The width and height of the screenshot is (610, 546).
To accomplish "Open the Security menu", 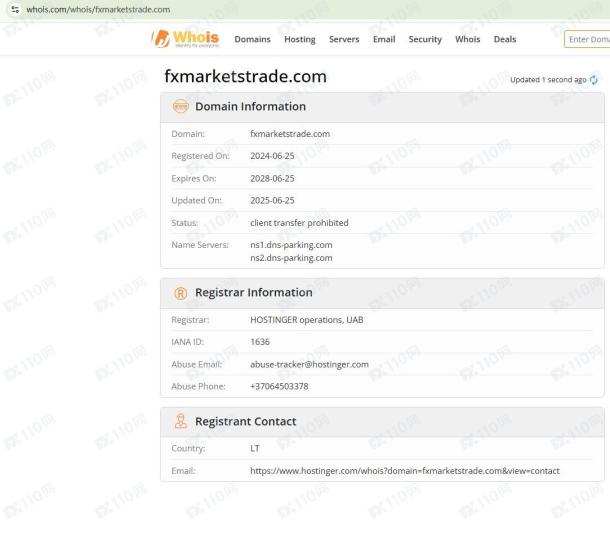I will tap(425, 39).
